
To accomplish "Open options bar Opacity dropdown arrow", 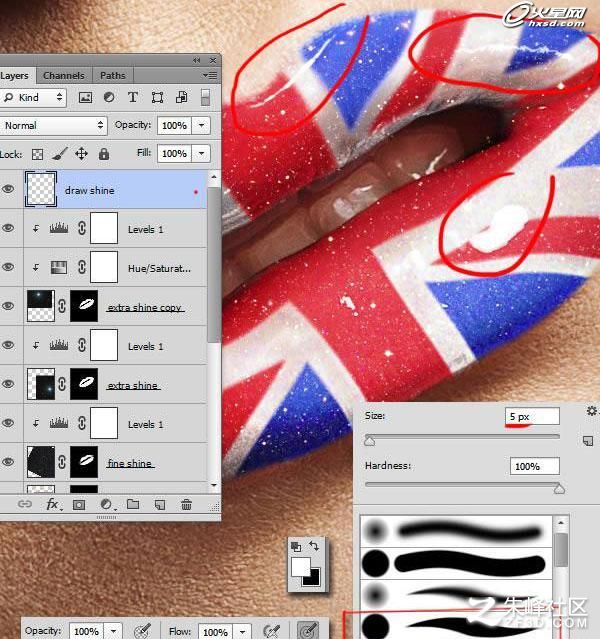I will pos(114,631).
